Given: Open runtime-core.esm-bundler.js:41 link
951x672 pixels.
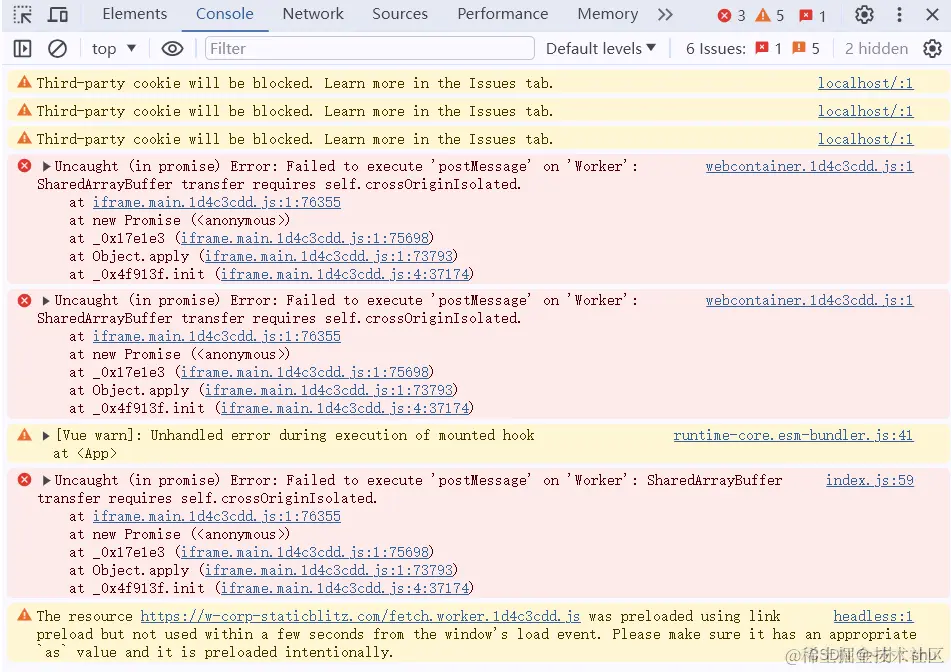Looking at the screenshot, I should (793, 435).
